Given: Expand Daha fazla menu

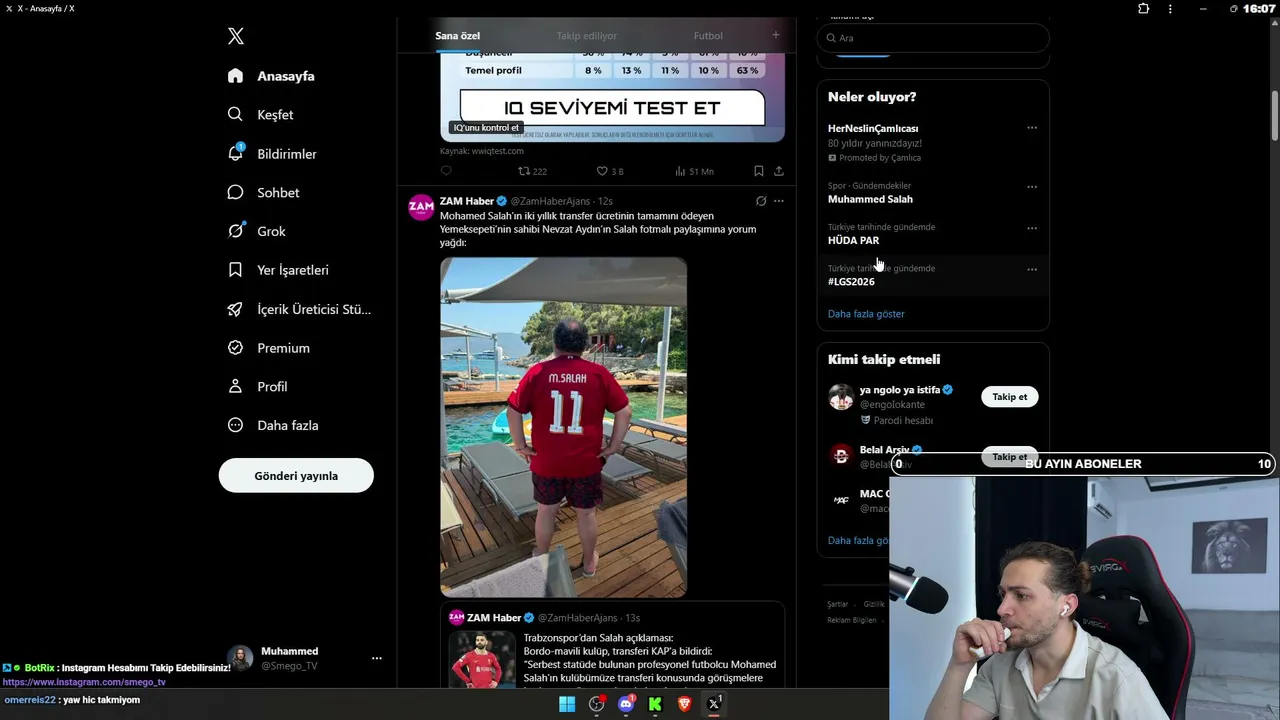Looking at the screenshot, I should click(x=273, y=425).
